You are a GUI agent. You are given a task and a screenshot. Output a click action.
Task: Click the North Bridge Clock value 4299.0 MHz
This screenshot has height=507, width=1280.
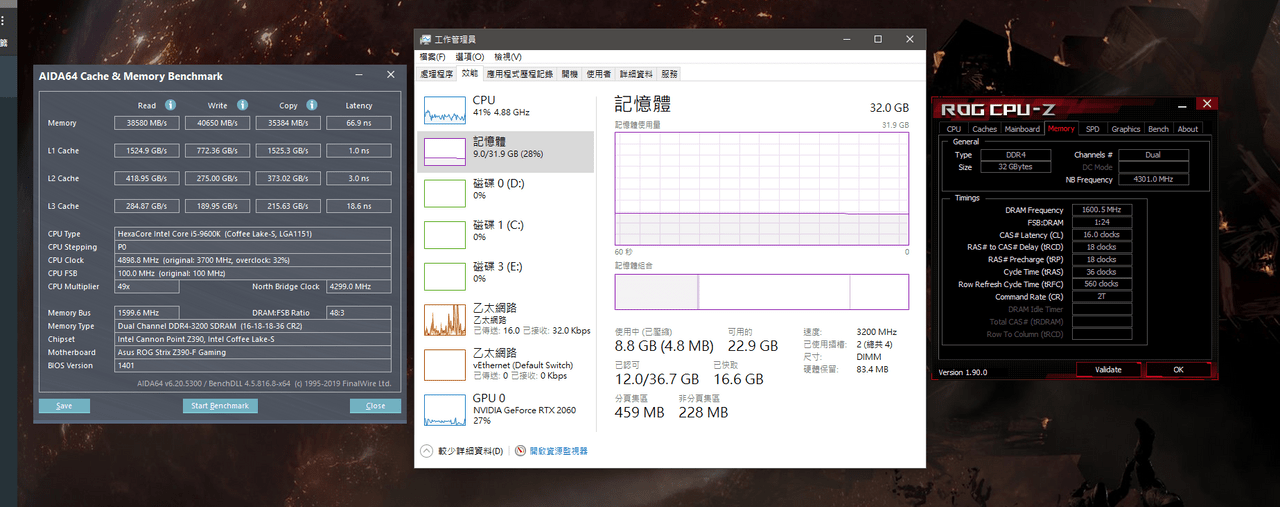pyautogui.click(x=359, y=286)
